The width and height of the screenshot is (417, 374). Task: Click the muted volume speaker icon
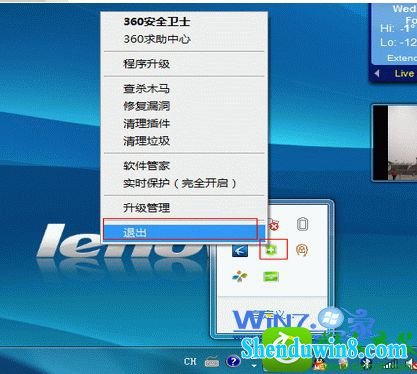coord(411,364)
